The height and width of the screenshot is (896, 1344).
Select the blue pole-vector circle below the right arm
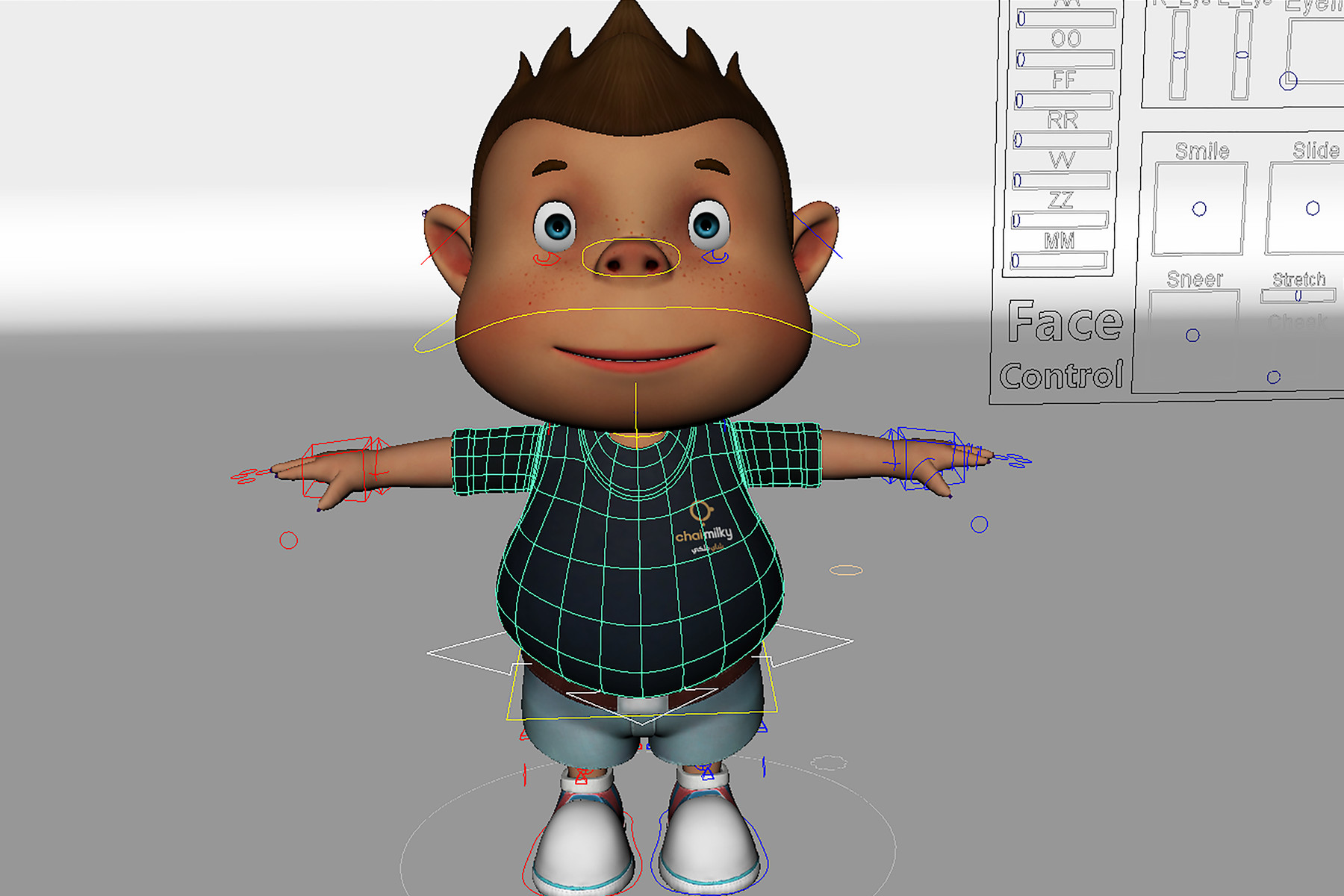point(978,525)
